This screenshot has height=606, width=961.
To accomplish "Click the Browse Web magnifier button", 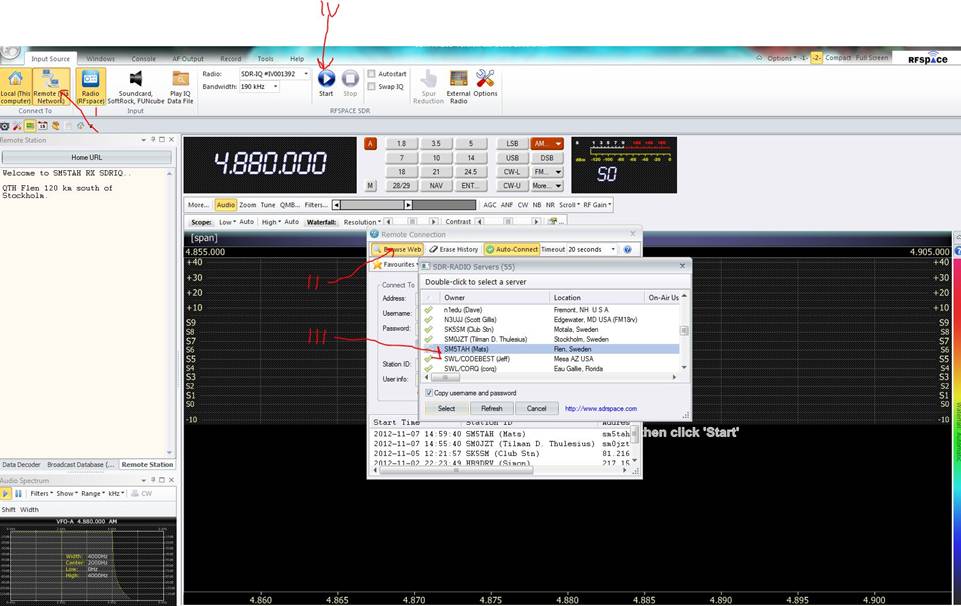I will click(x=397, y=249).
